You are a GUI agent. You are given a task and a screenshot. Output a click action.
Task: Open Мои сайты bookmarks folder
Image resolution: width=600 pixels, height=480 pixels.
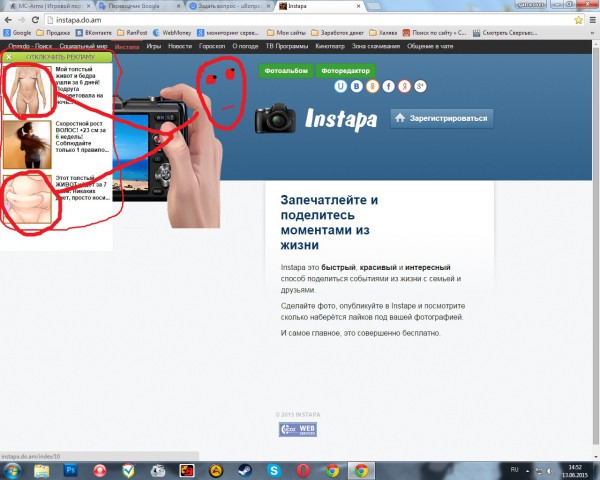pos(286,33)
